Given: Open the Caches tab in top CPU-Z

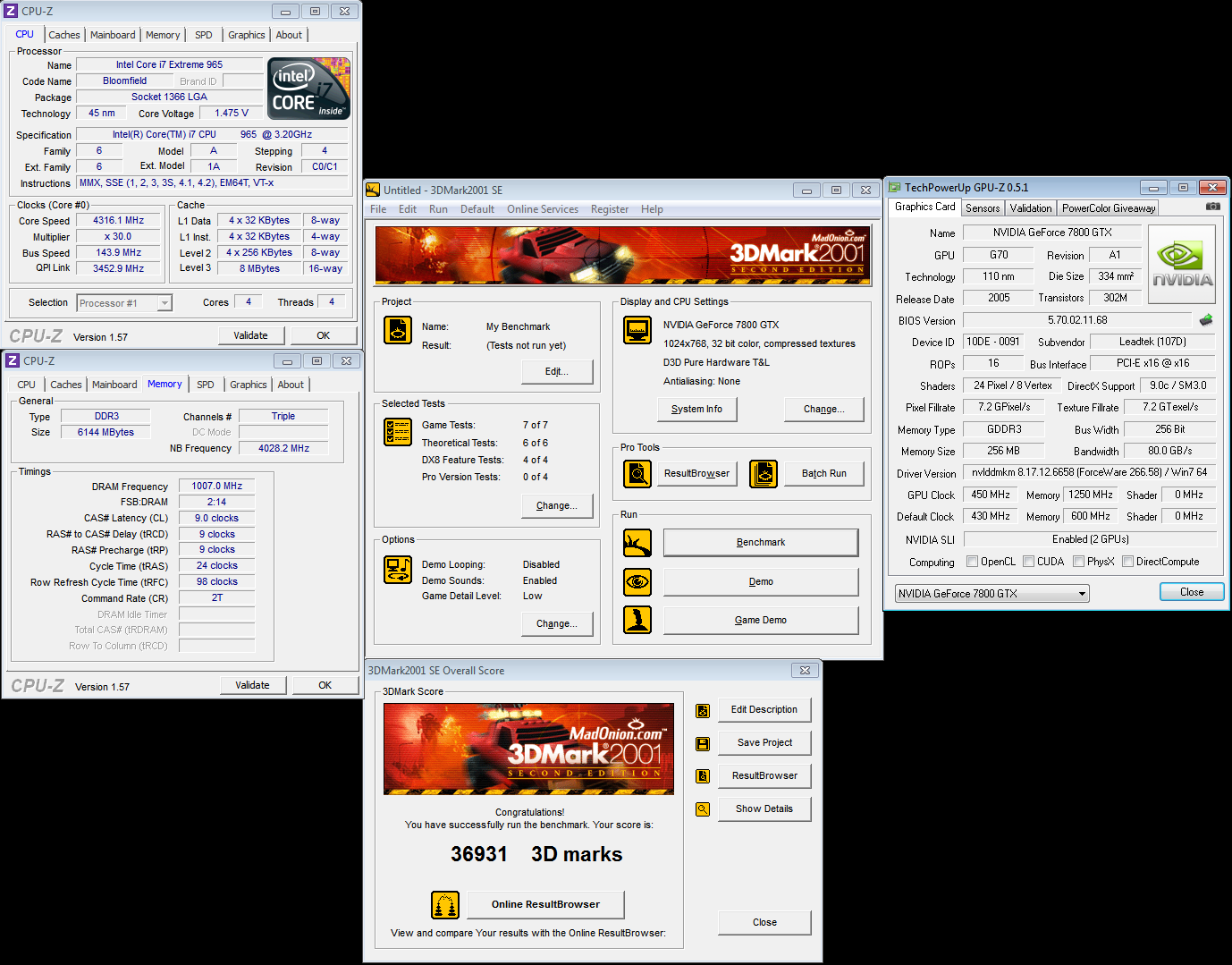Looking at the screenshot, I should click(64, 35).
